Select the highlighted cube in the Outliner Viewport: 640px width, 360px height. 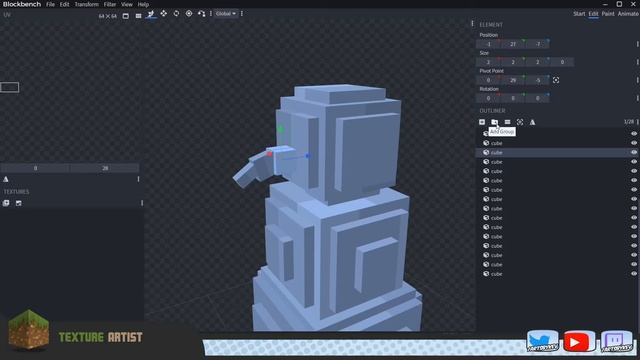tap(558, 152)
